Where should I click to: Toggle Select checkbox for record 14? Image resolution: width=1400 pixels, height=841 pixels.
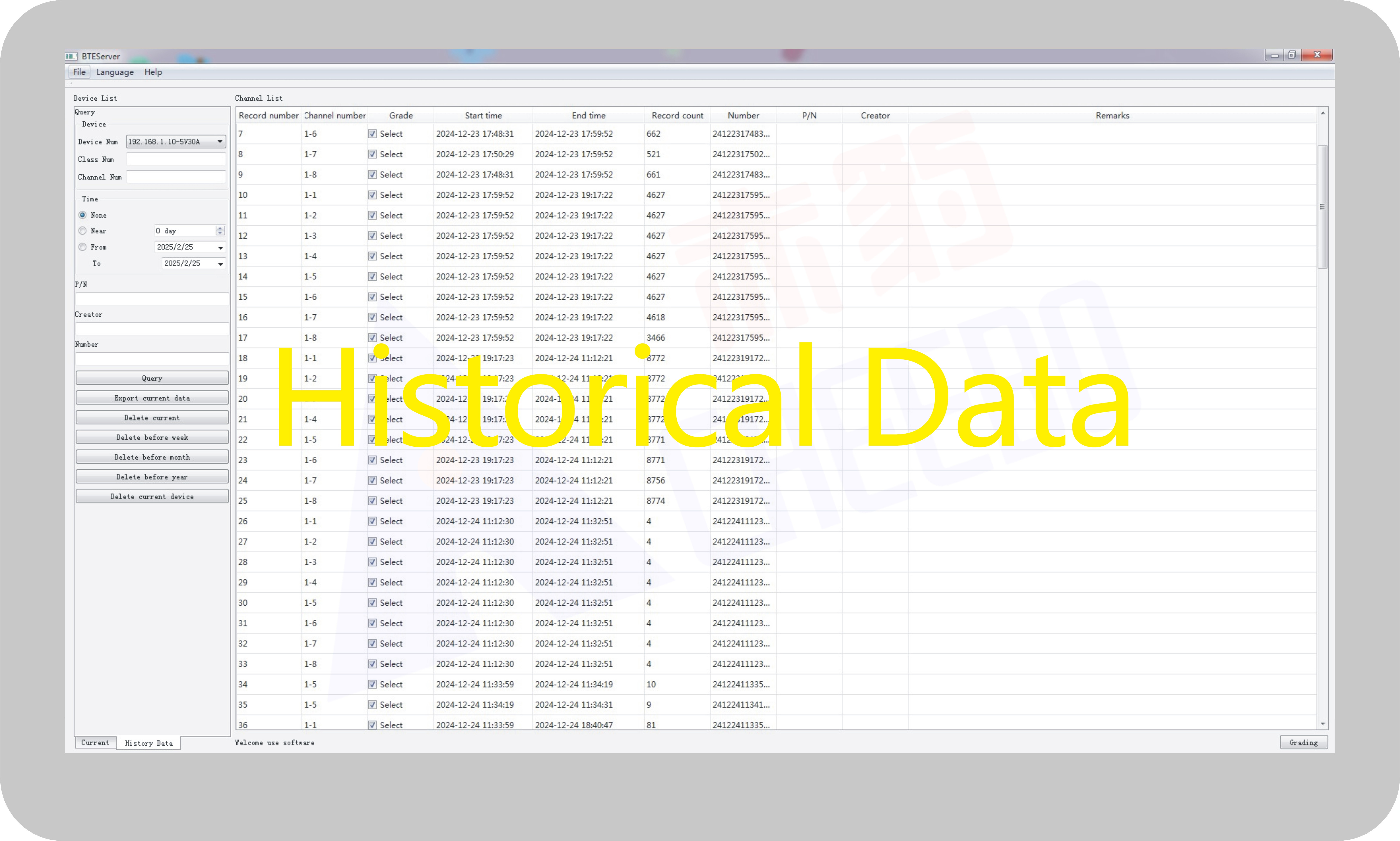click(x=372, y=277)
